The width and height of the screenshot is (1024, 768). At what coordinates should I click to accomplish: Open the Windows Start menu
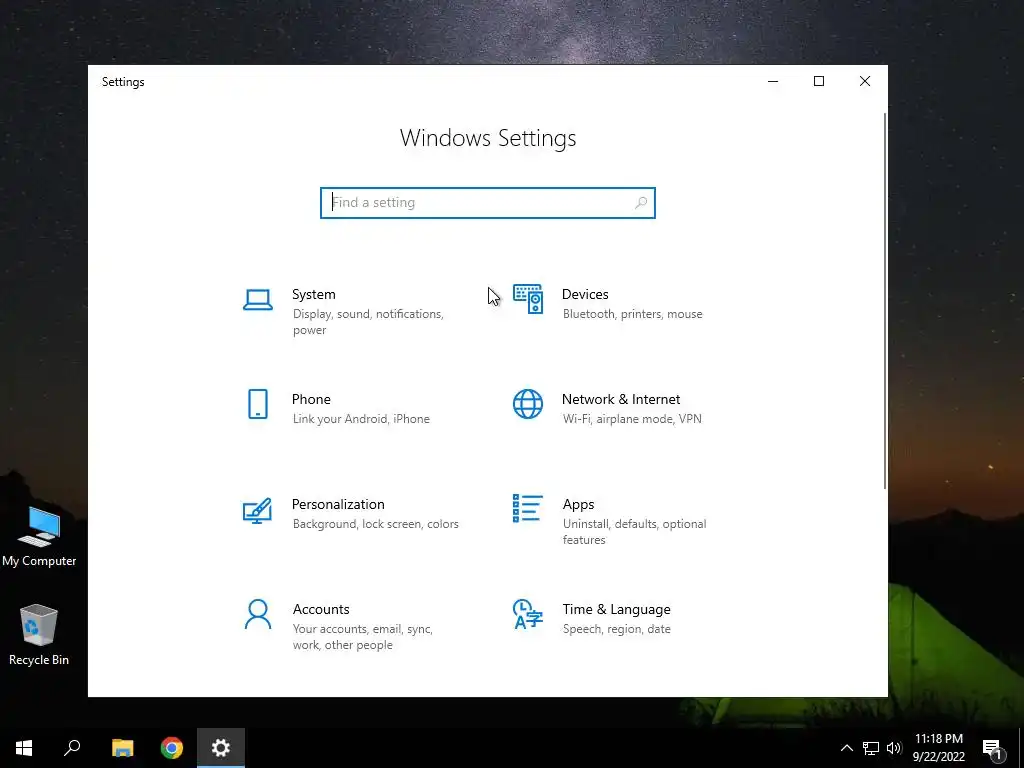coord(24,748)
